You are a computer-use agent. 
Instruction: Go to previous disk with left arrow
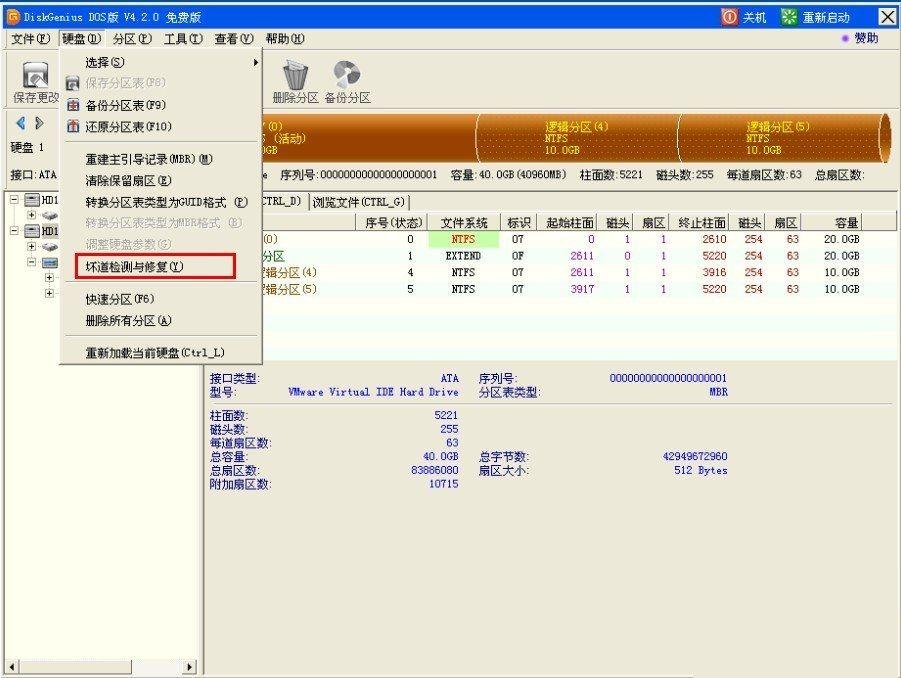click(21, 122)
